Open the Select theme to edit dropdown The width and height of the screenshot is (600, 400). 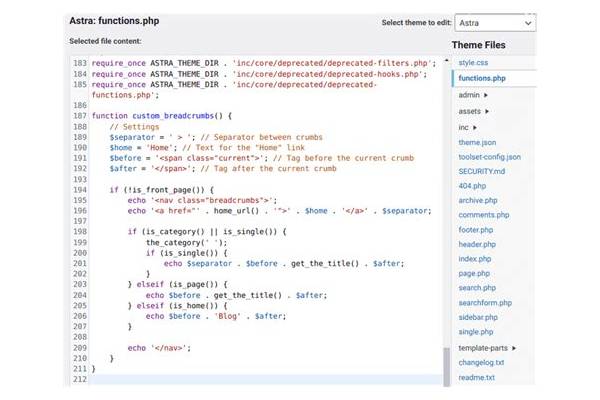[495, 23]
